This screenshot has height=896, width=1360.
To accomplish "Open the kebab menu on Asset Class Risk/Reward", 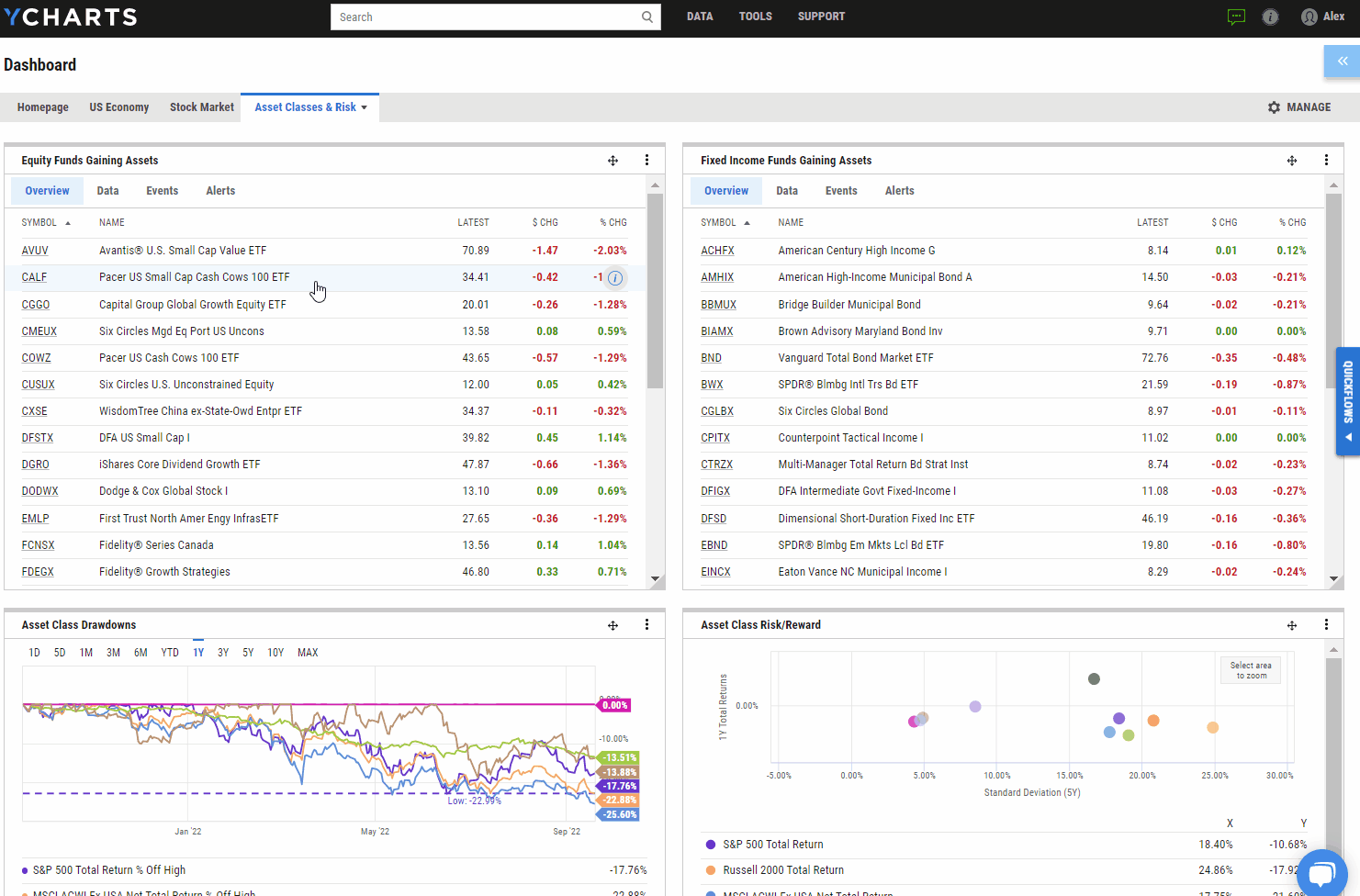I will pyautogui.click(x=1326, y=624).
